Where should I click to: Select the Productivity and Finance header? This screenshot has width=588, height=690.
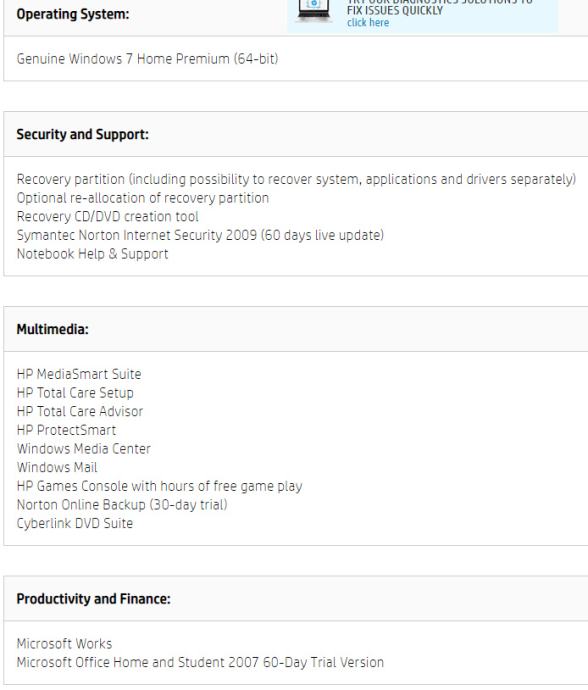tap(93, 599)
